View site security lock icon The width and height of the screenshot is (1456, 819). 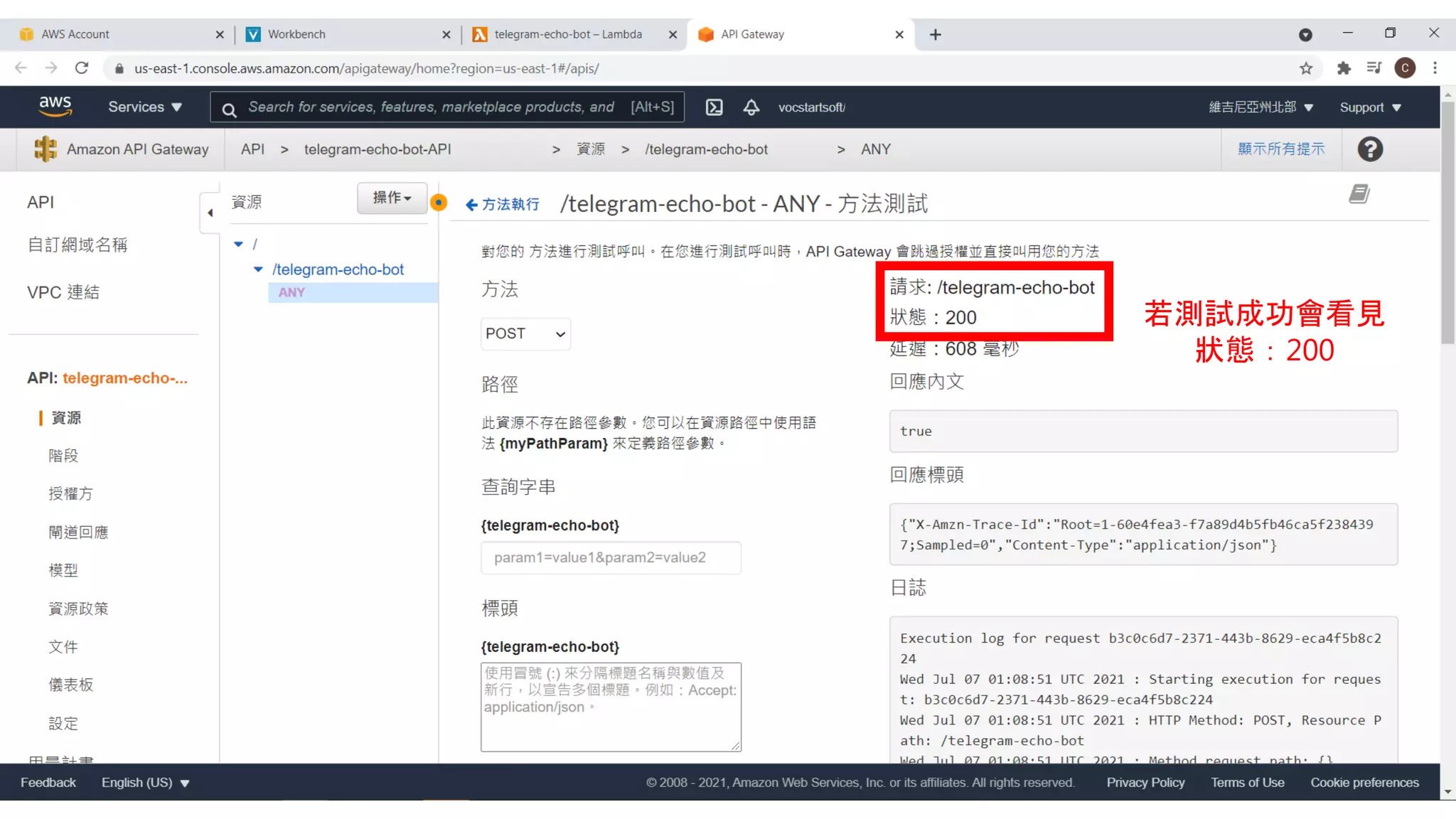click(119, 68)
